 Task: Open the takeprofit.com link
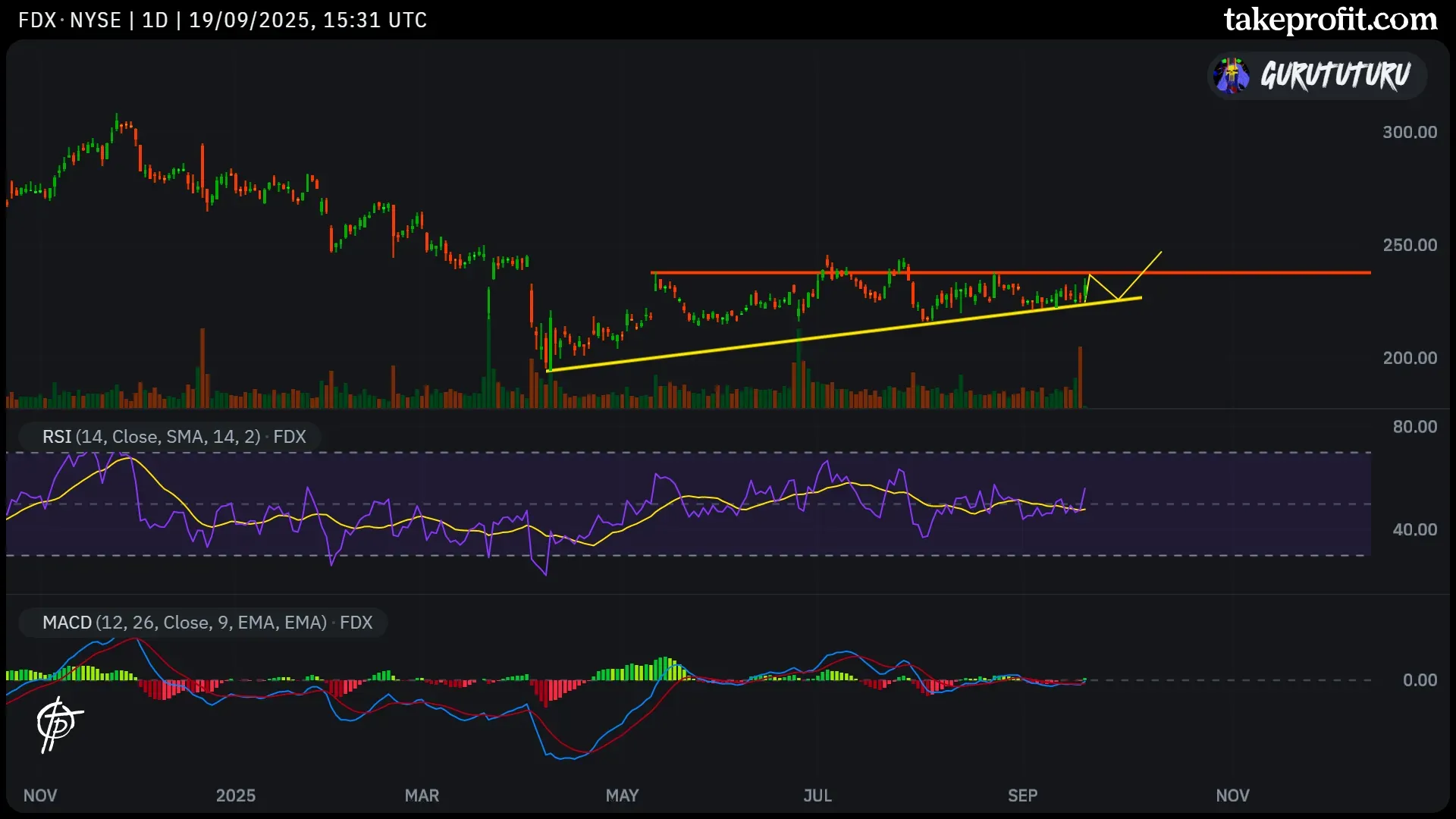click(1330, 20)
